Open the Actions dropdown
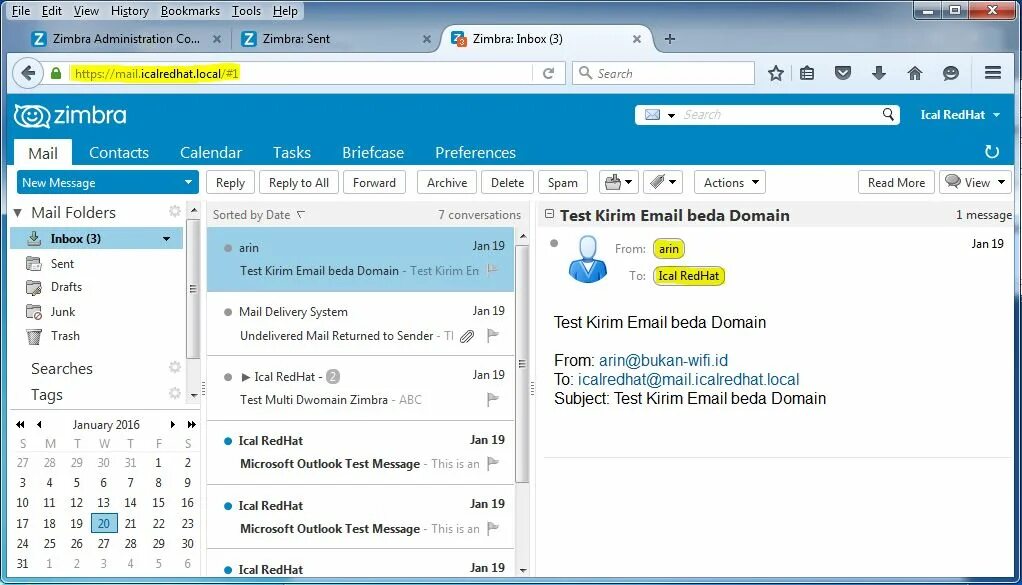The height and width of the screenshot is (585, 1022). click(x=729, y=182)
